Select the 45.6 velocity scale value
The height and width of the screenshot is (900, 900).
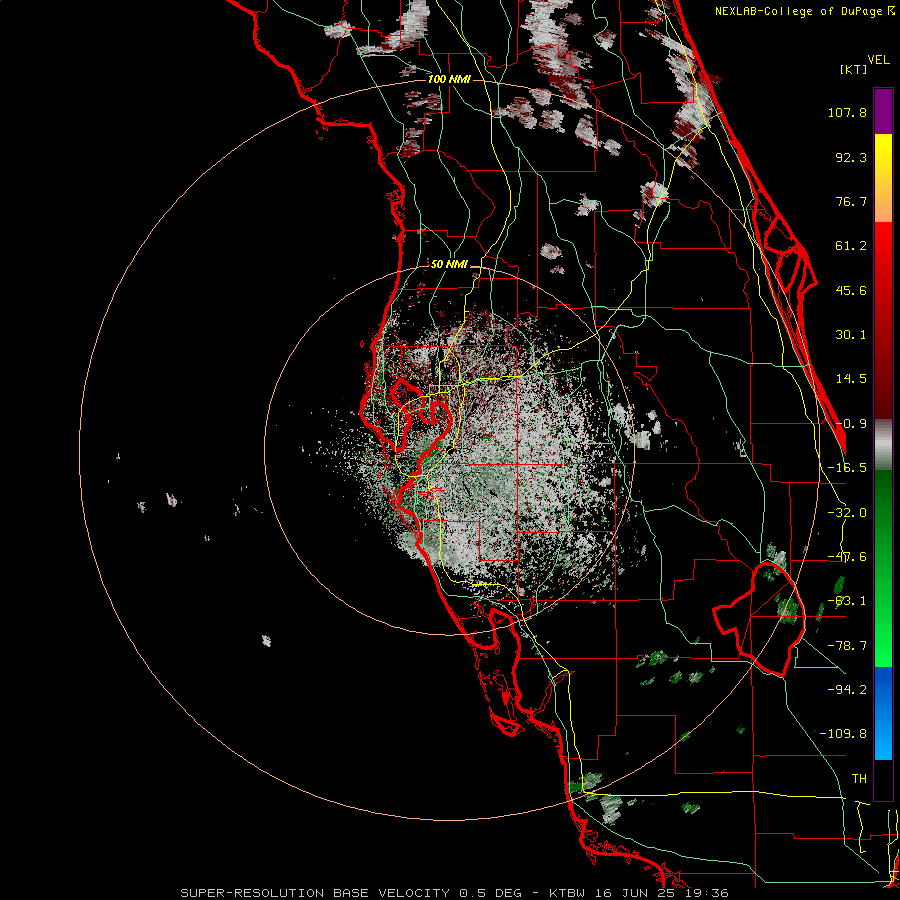[851, 290]
